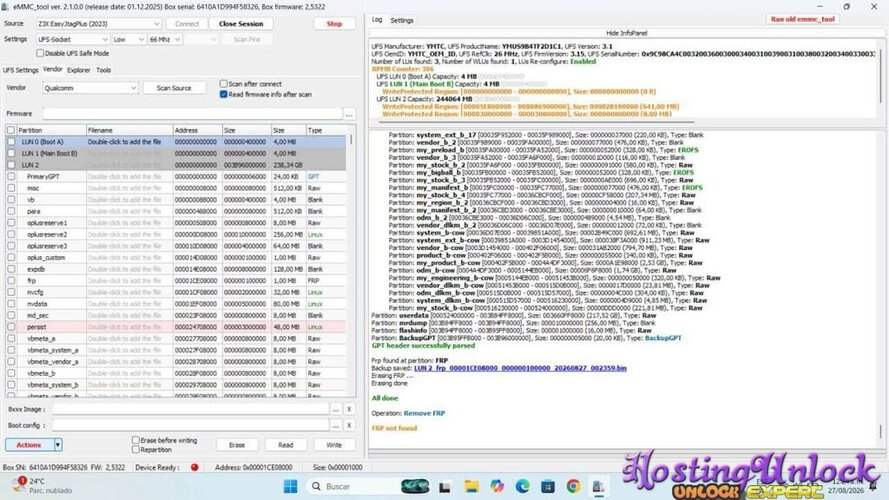
Task: Uncheck Read firmware info after scan
Action: tap(223, 94)
